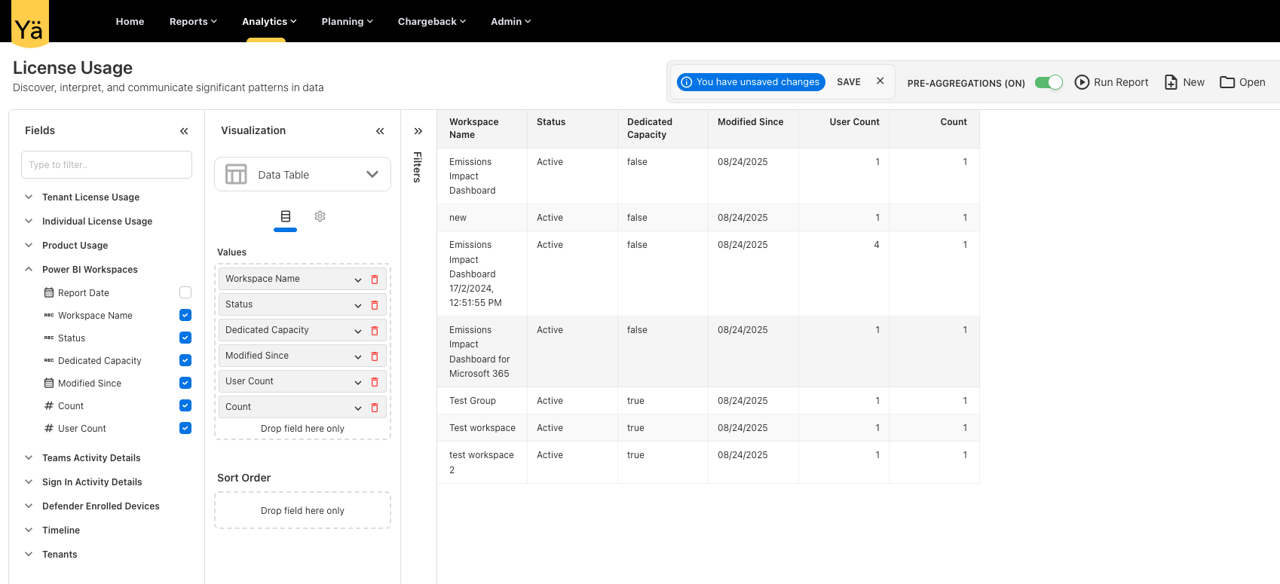Click the SAVE button

(x=848, y=81)
